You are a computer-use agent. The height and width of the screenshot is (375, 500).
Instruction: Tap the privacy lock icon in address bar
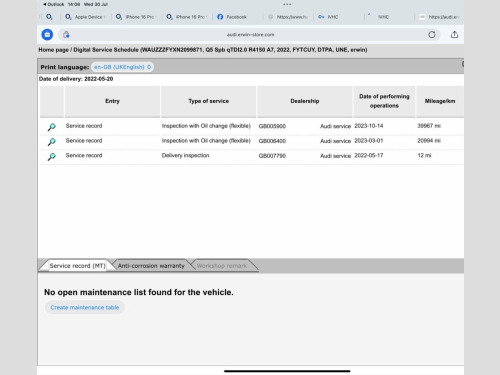[x=66, y=34]
